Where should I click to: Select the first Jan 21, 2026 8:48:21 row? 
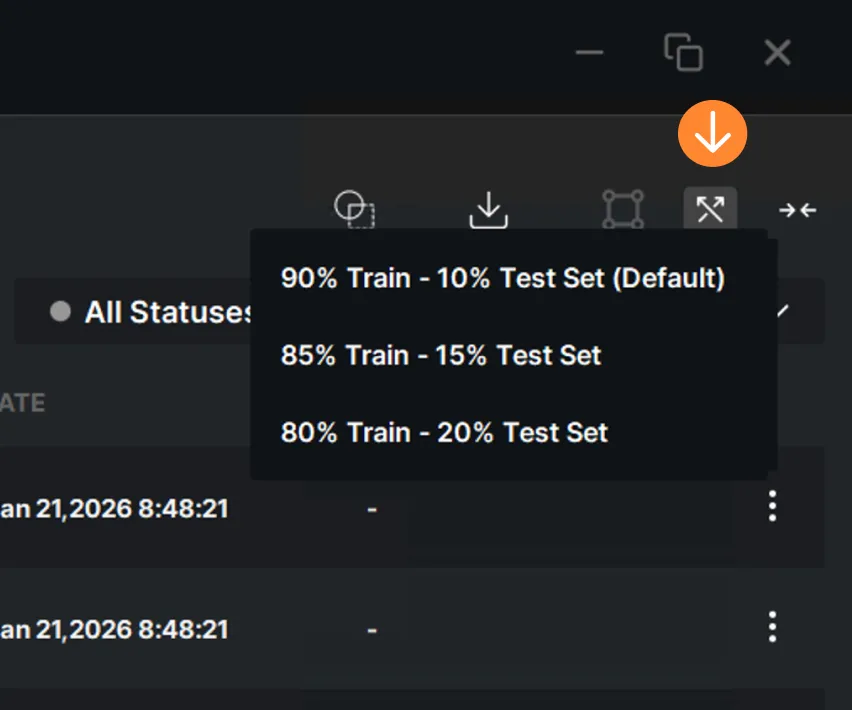tap(412, 508)
